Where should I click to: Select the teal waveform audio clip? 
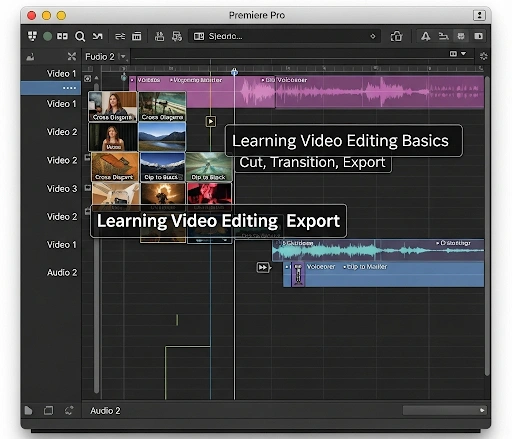click(x=378, y=250)
